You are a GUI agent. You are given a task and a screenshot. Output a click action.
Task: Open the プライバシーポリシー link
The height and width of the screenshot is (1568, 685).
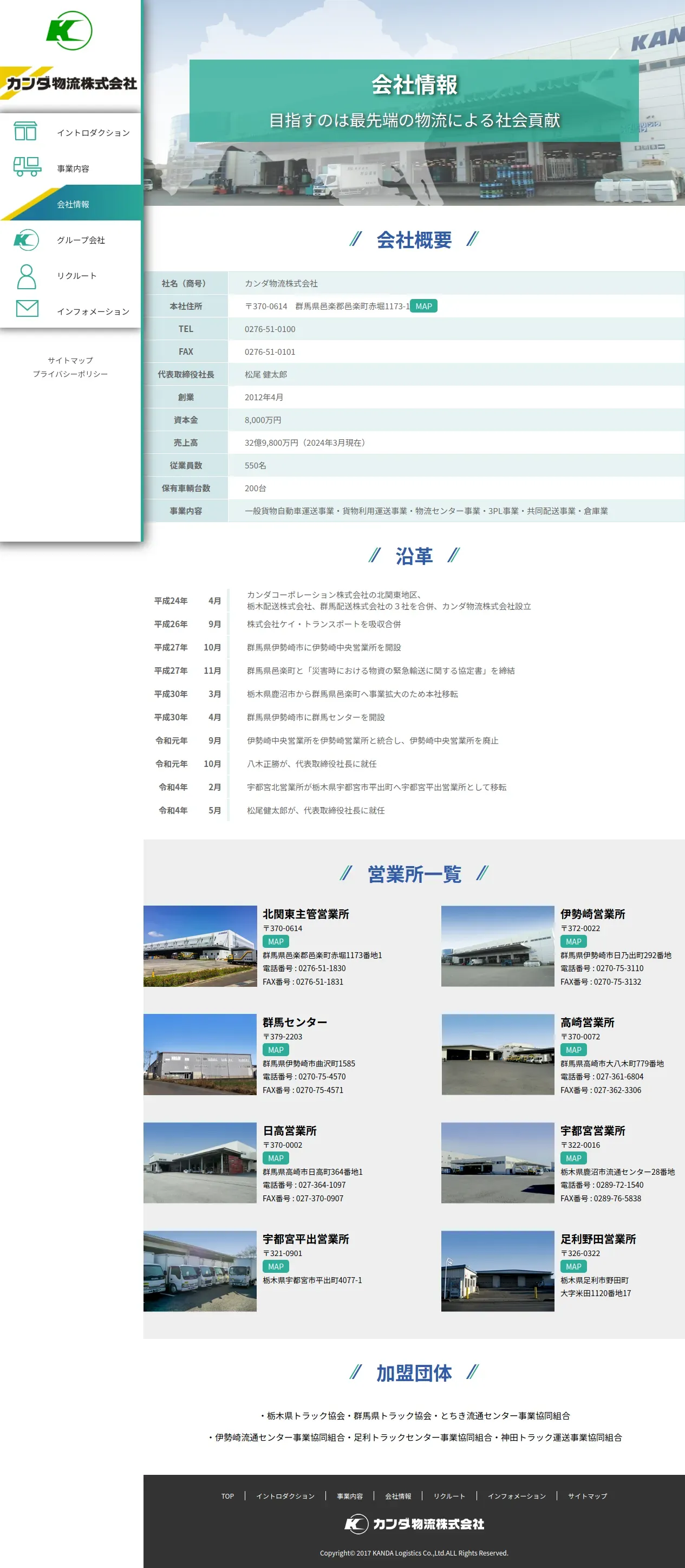(70, 374)
